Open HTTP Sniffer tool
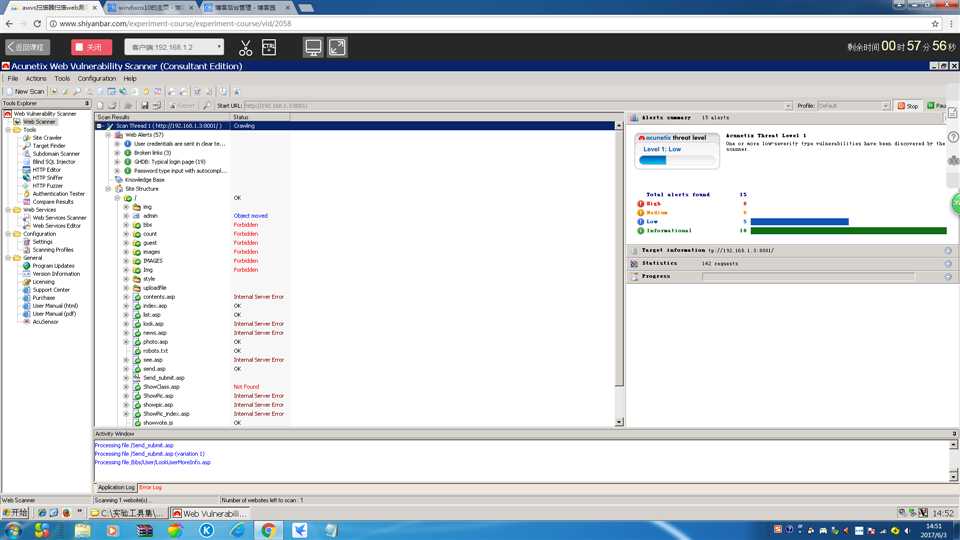 47,178
